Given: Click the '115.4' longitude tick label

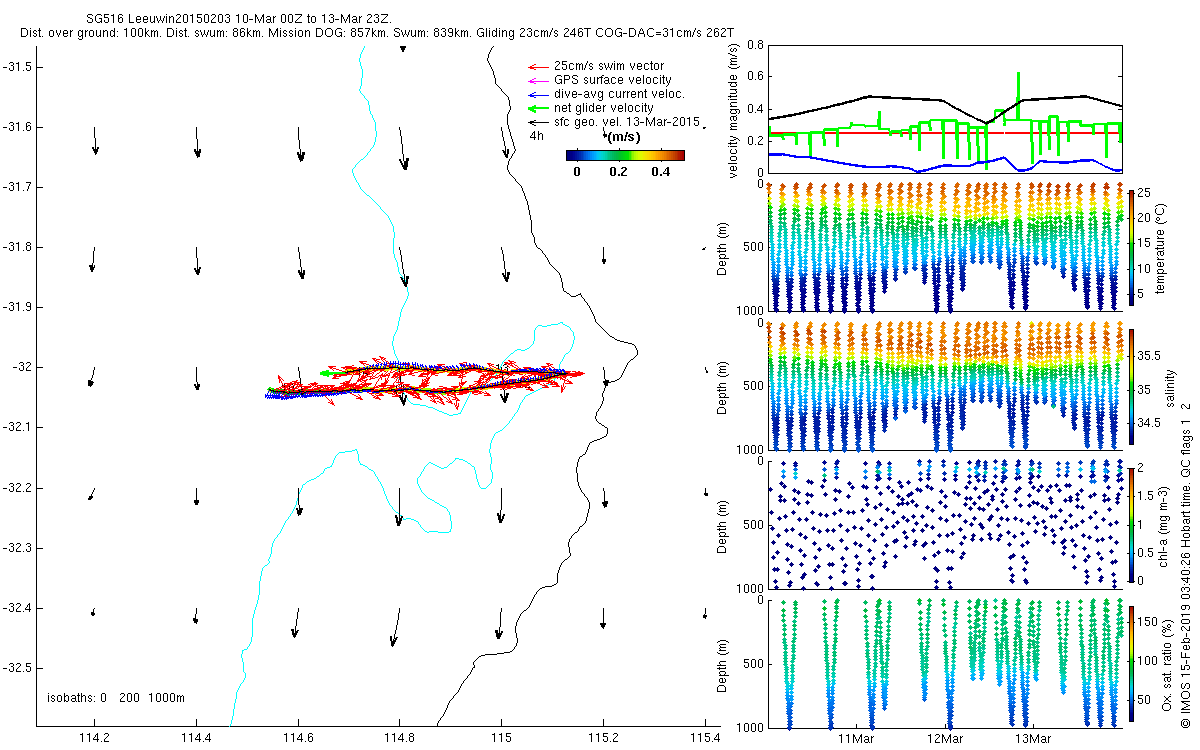Looking at the screenshot, I should point(705,739).
